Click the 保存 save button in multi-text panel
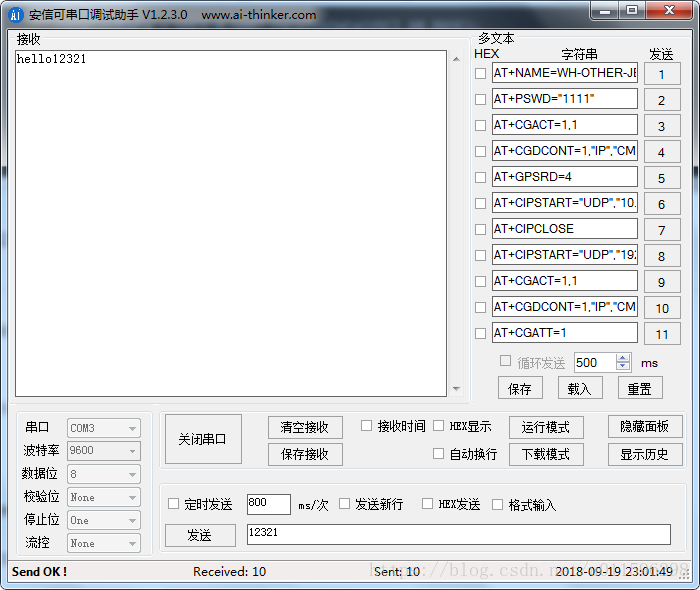This screenshot has height=590, width=700. [520, 388]
